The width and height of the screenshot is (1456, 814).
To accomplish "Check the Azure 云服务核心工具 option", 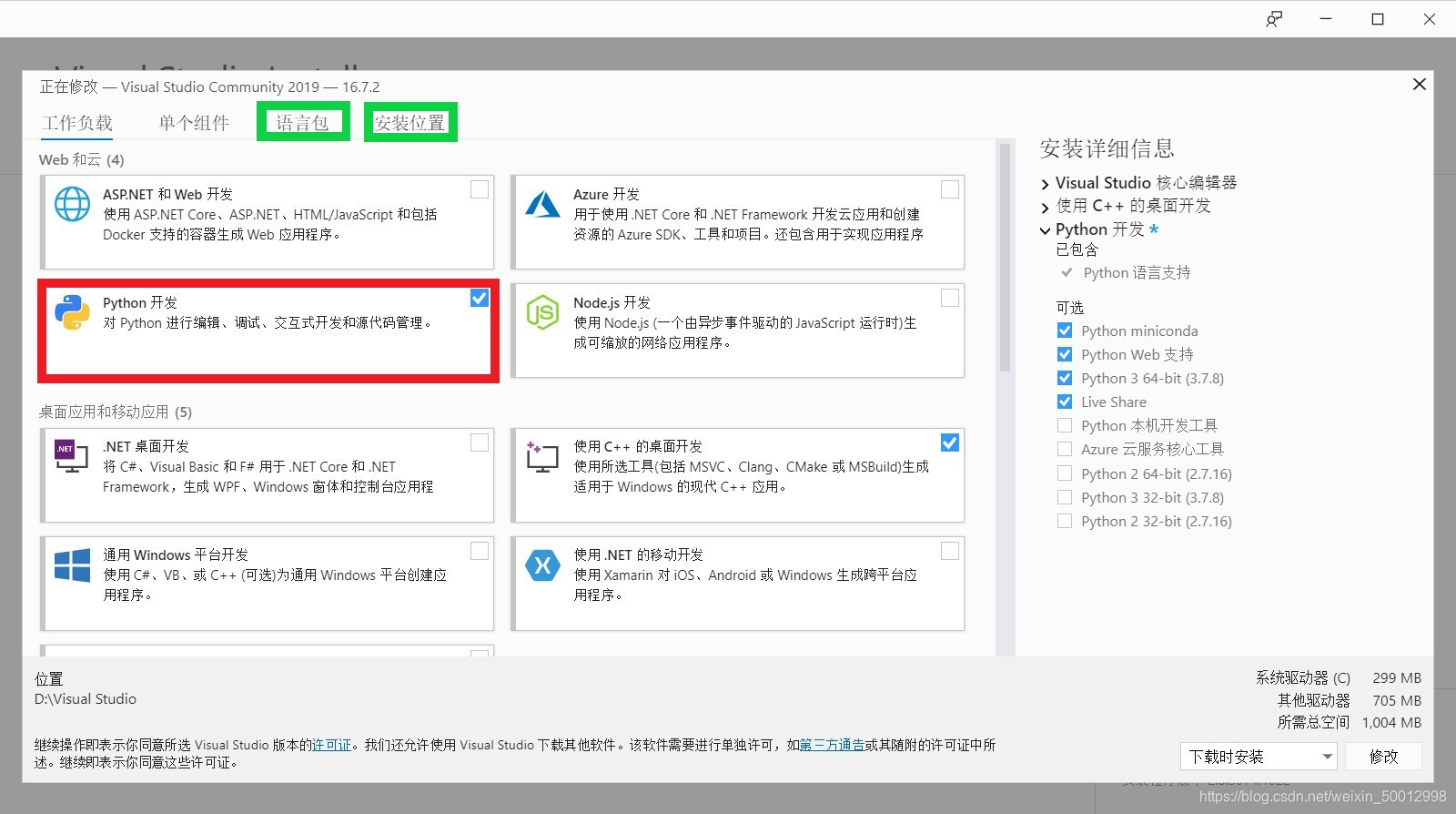I will [x=1065, y=449].
